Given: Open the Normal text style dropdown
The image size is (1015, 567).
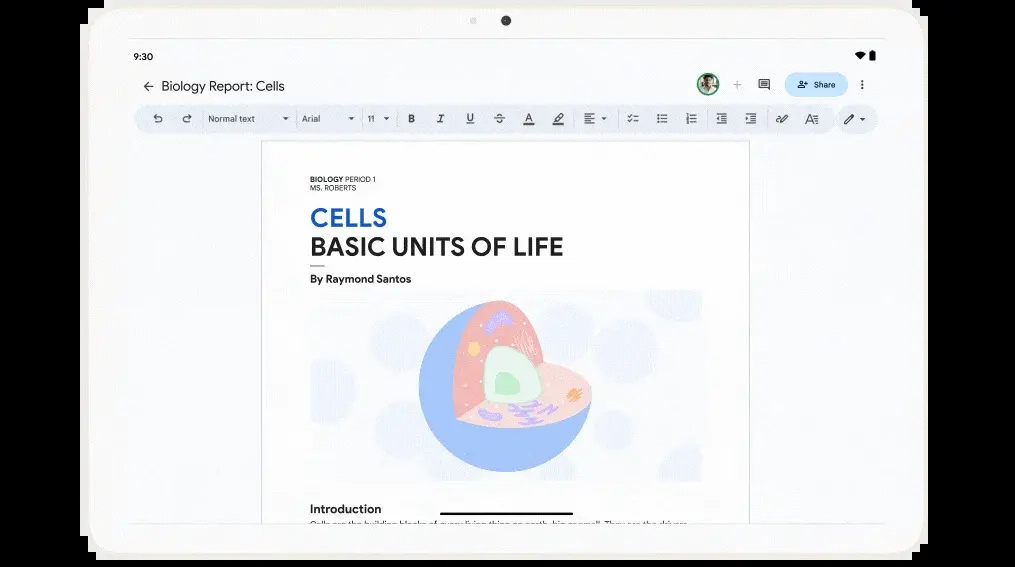Looking at the screenshot, I should coord(248,119).
